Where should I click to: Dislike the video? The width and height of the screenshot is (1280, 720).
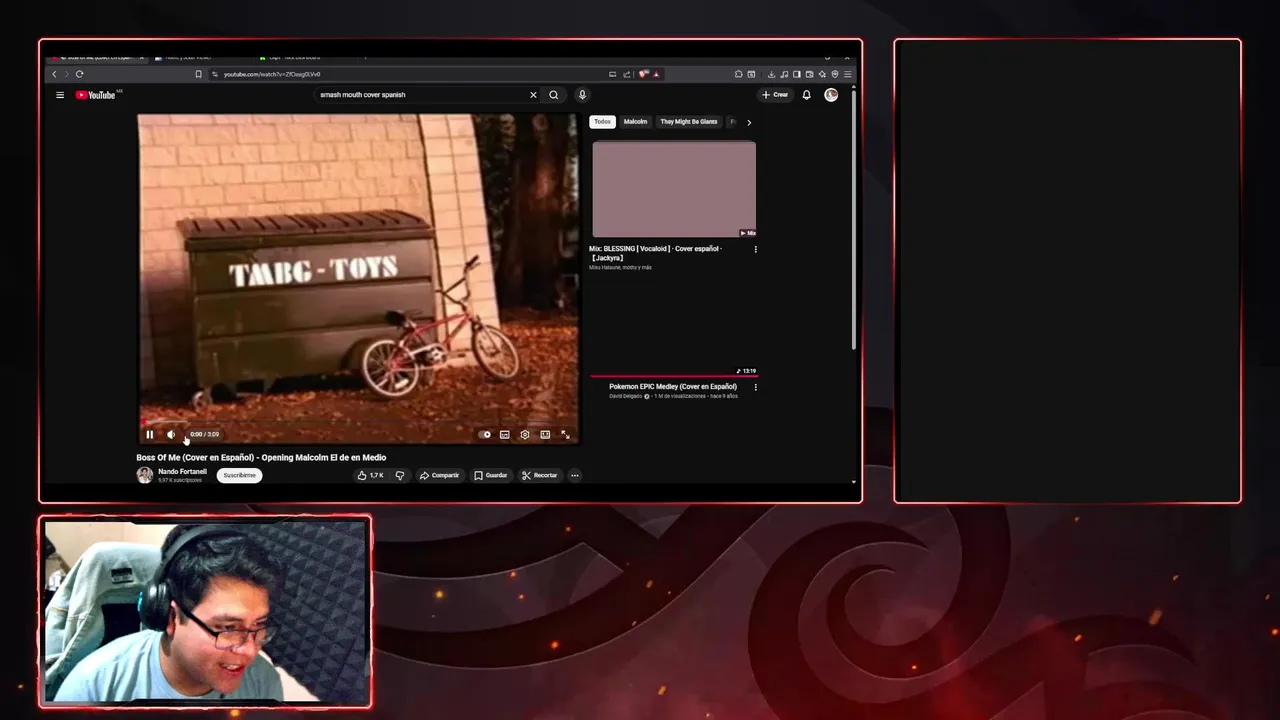point(400,476)
